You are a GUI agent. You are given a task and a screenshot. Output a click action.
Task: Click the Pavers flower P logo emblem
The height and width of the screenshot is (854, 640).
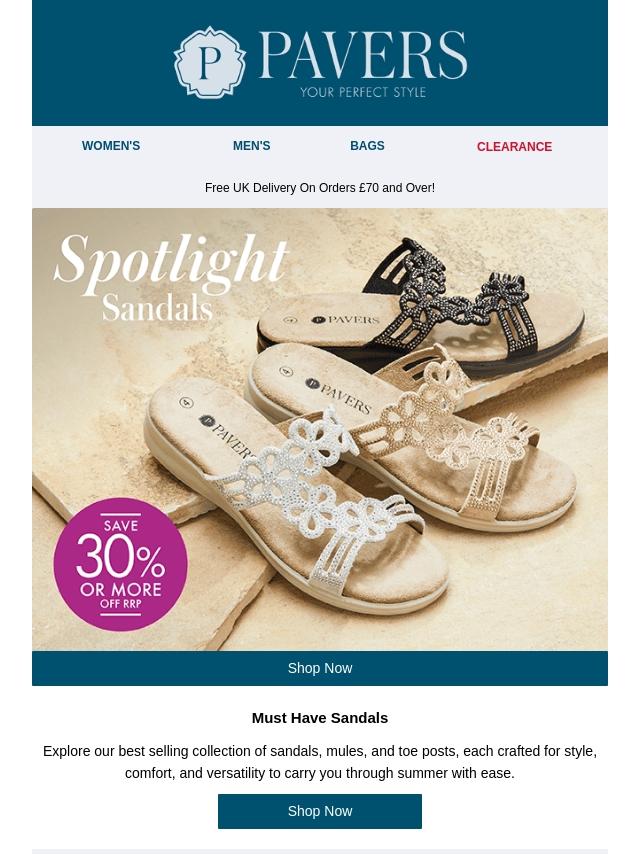[209, 62]
